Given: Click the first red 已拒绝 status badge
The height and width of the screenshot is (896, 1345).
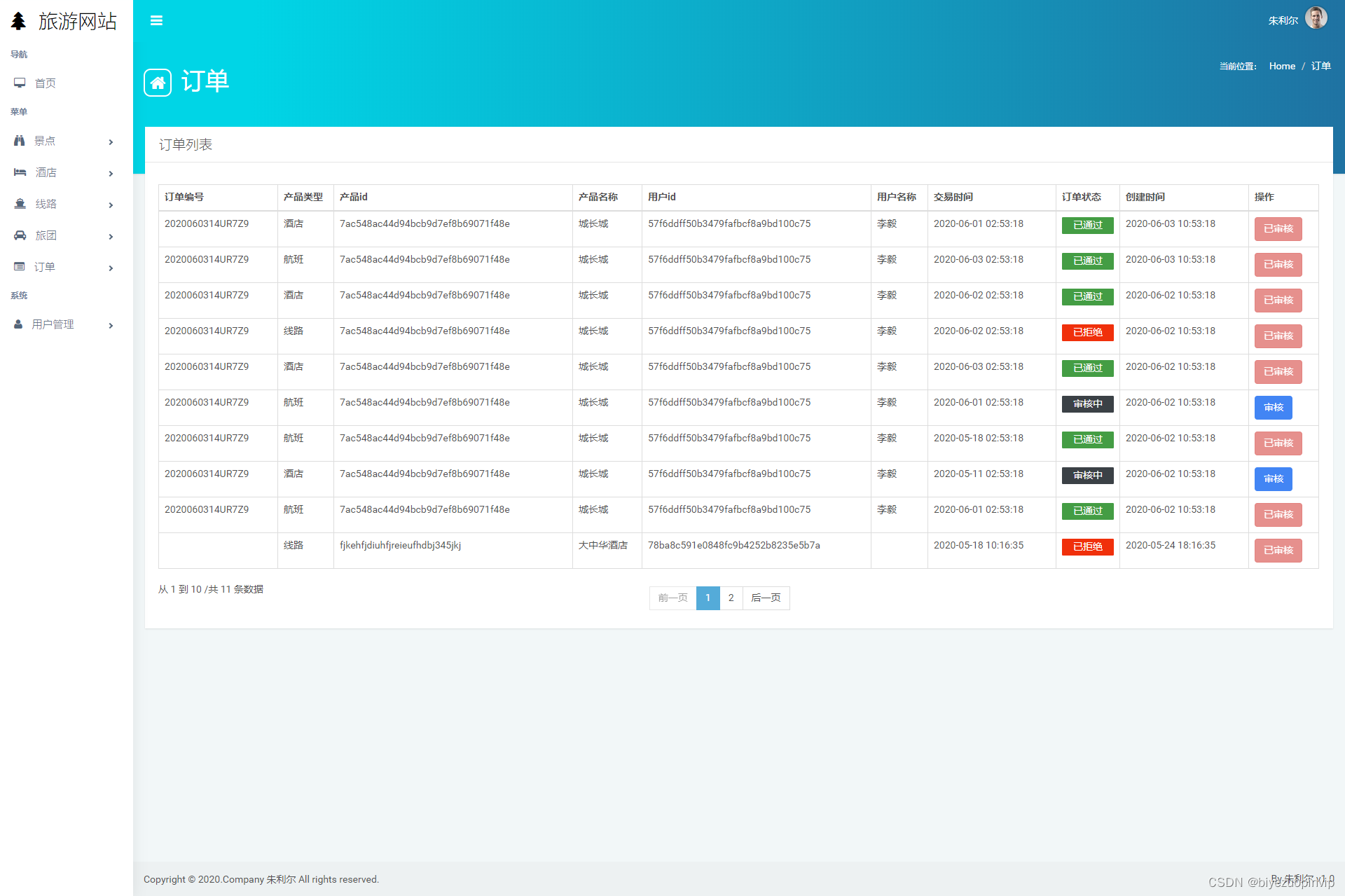Looking at the screenshot, I should click(x=1087, y=332).
